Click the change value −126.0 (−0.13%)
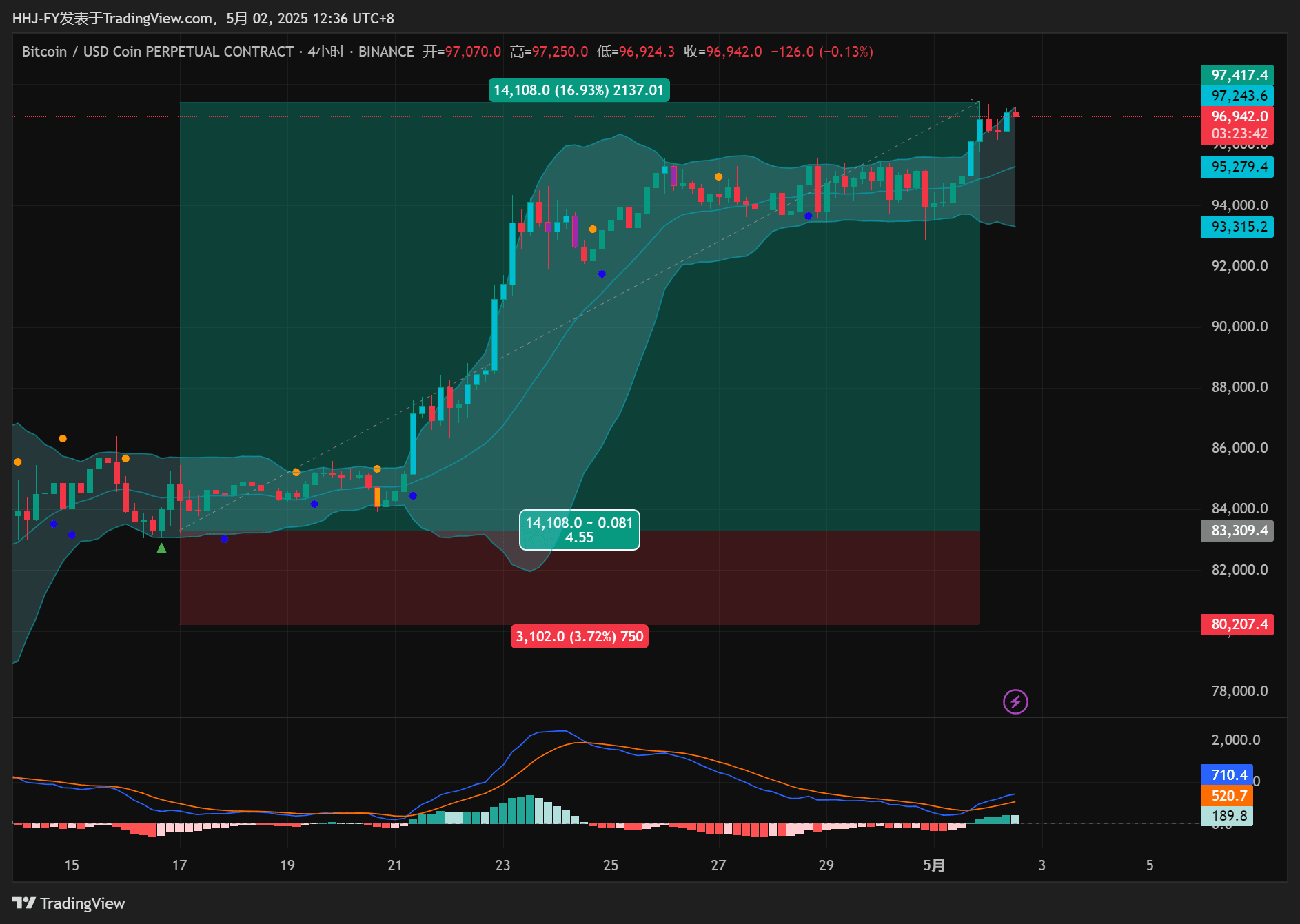The height and width of the screenshot is (924, 1300). pyautogui.click(x=822, y=52)
